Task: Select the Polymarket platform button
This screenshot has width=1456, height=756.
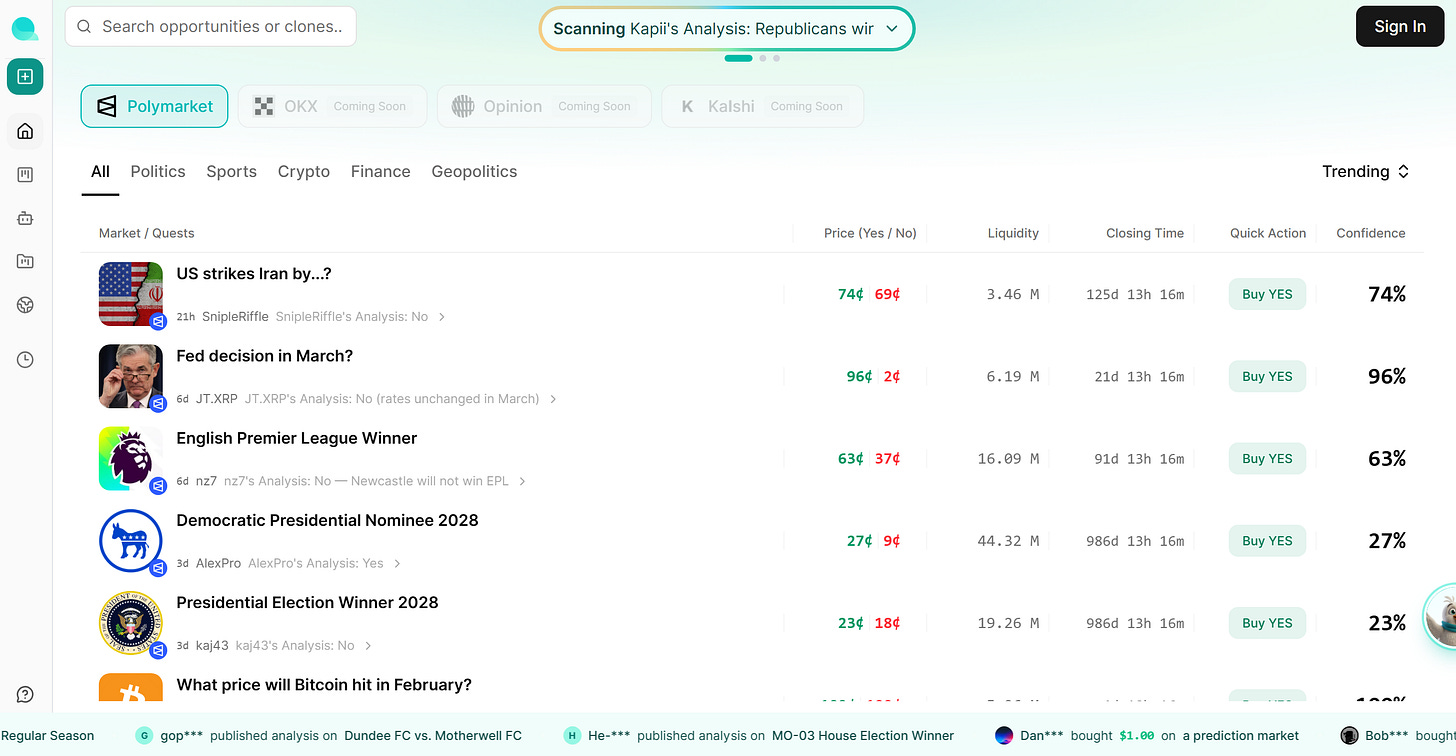Action: click(154, 106)
